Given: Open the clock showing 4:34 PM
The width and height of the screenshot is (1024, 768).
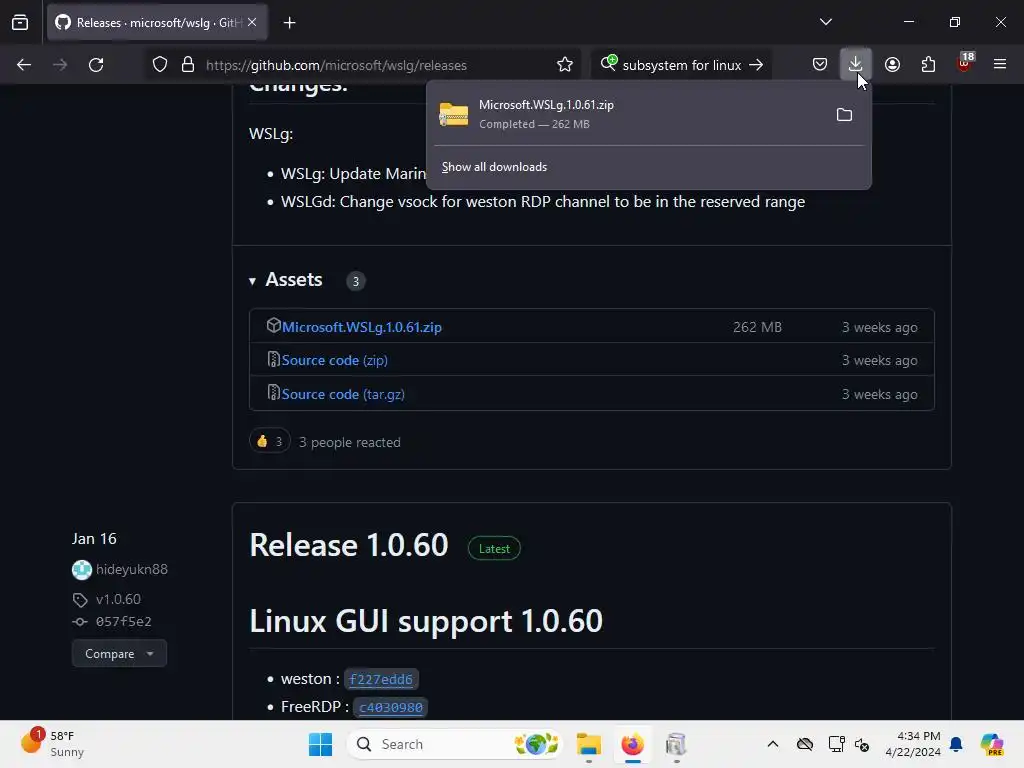Looking at the screenshot, I should pyautogui.click(x=913, y=744).
